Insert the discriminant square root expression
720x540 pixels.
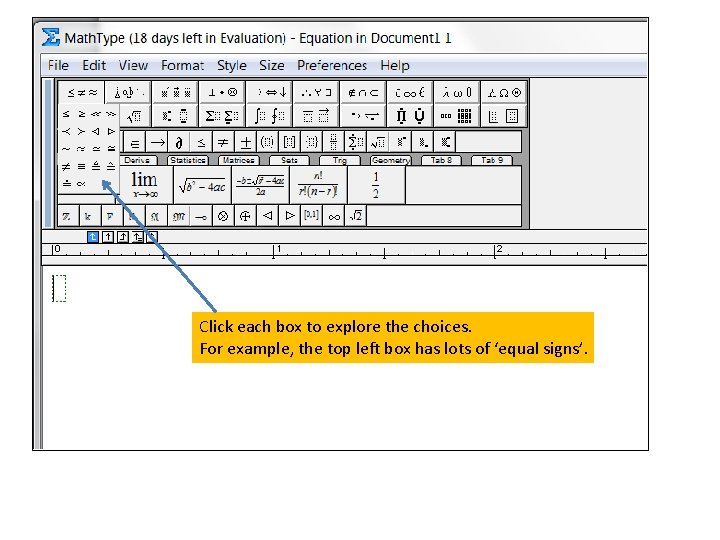pyautogui.click(x=202, y=185)
